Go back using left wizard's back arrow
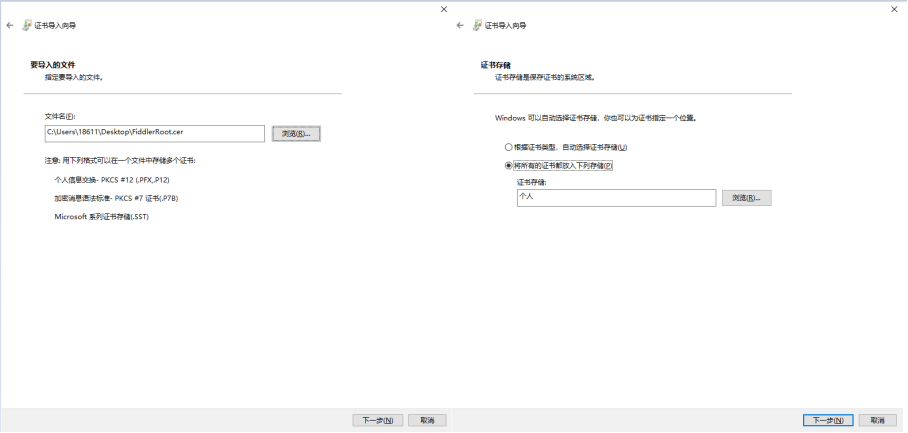The width and height of the screenshot is (908, 433). (9, 25)
